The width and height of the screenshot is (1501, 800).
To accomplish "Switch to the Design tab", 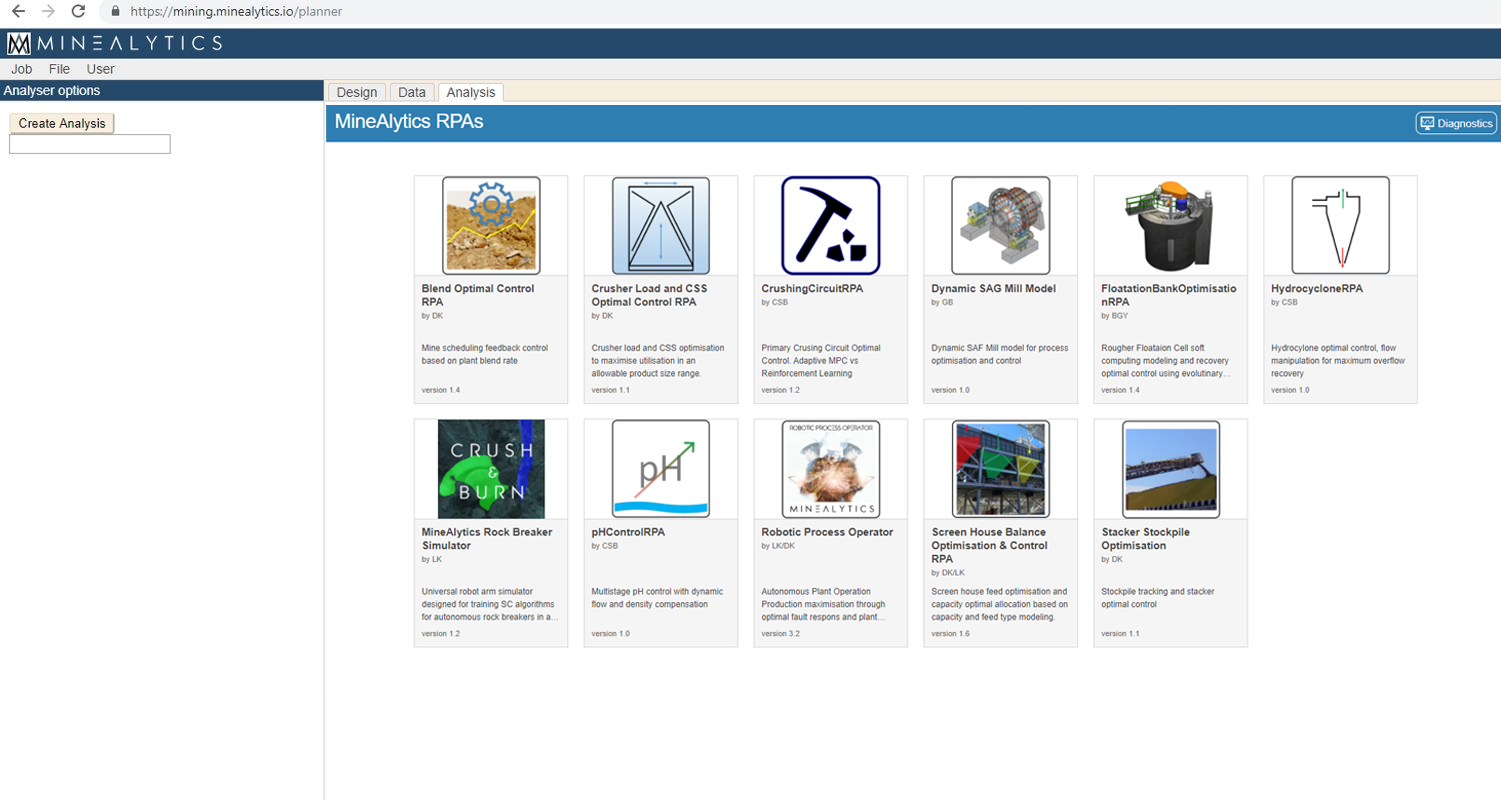I will point(357,92).
